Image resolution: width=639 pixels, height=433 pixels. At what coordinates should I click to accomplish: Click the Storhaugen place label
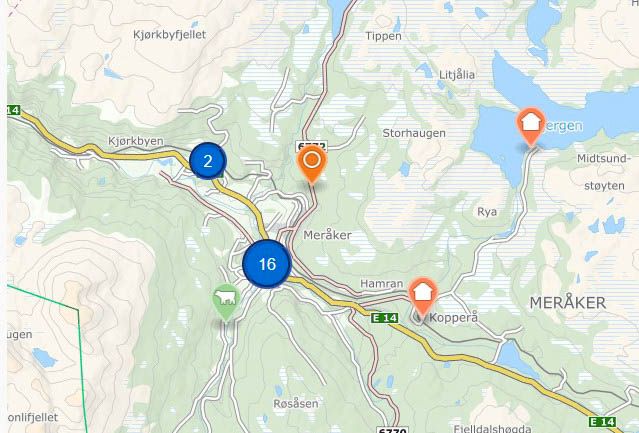414,133
